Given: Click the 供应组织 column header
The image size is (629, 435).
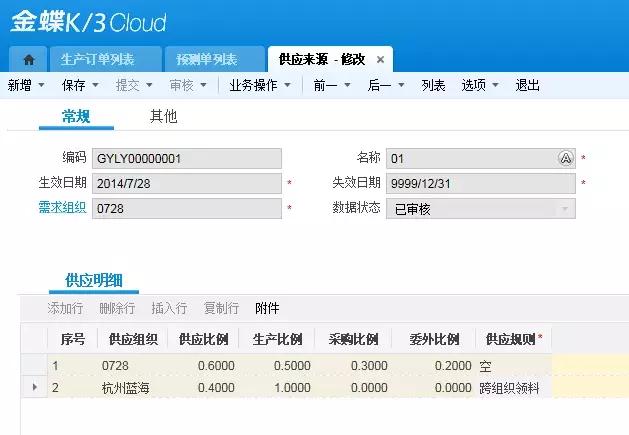Looking at the screenshot, I should click(133, 339).
